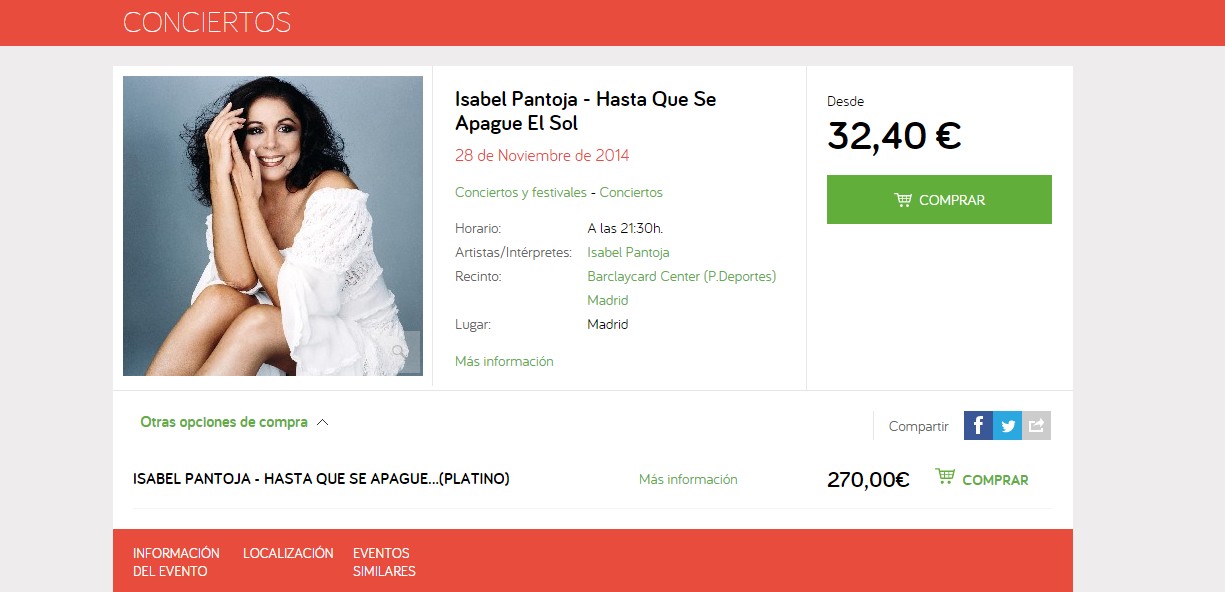Open the Conciertos subcategory link
The image size is (1225, 592).
631,192
